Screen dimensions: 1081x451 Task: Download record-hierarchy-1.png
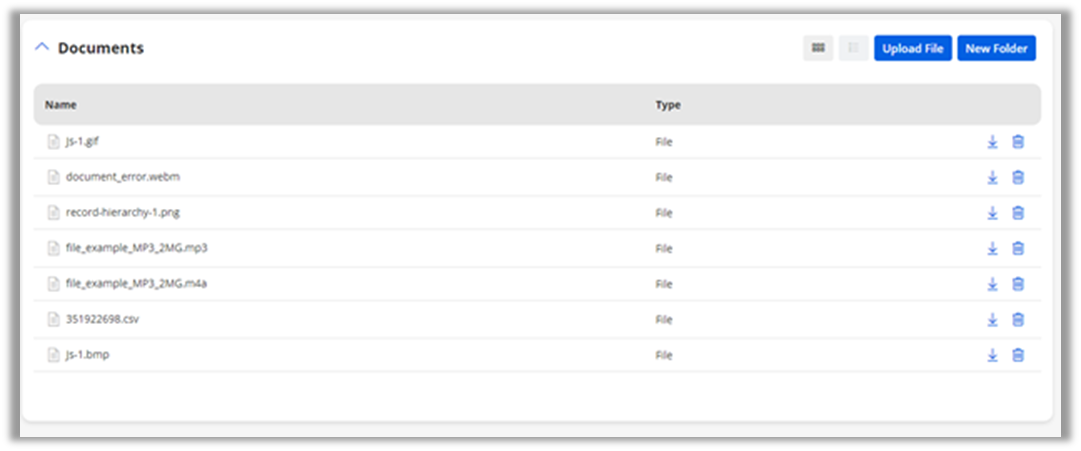tap(992, 213)
